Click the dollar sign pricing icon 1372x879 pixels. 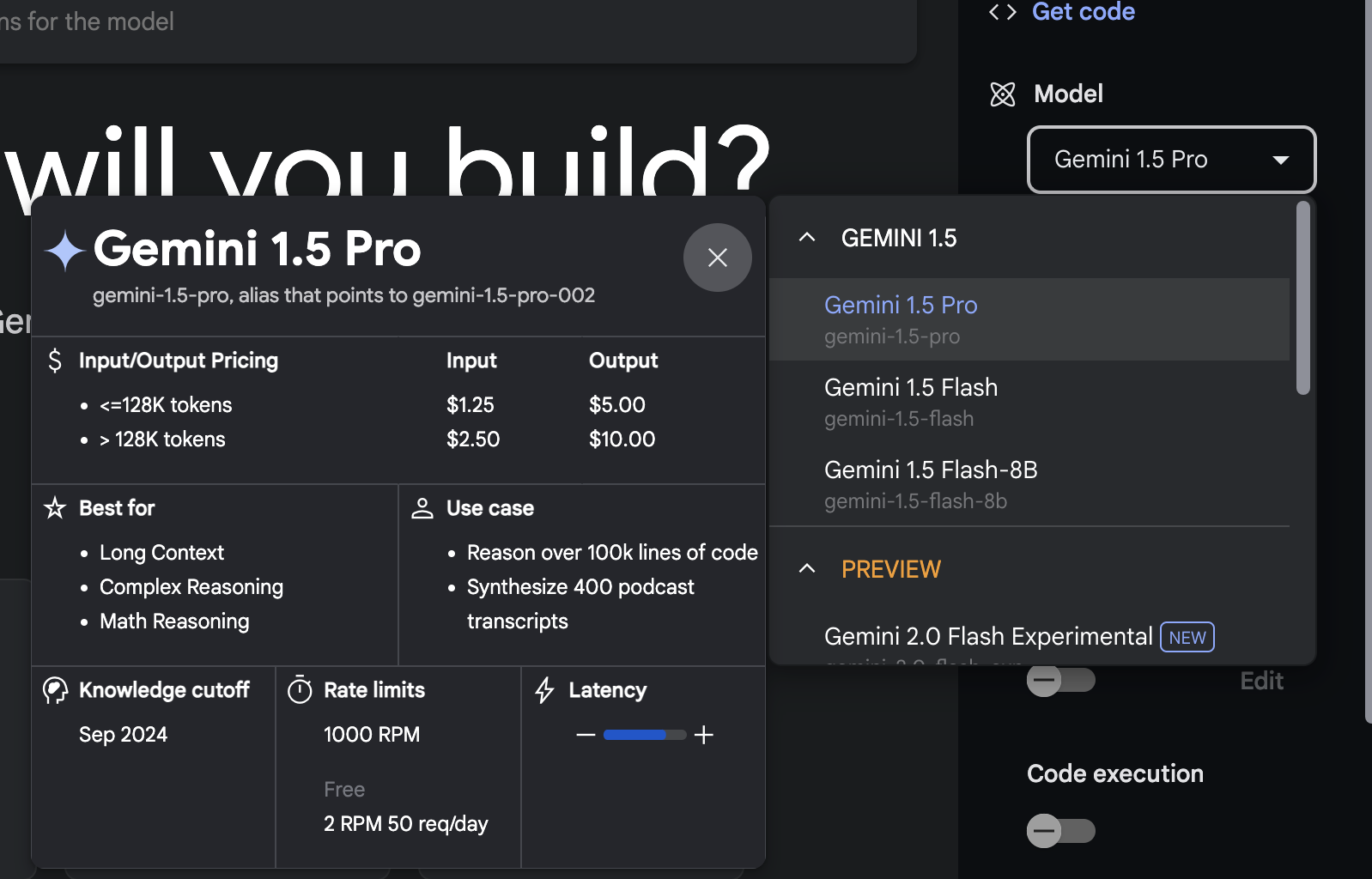pyautogui.click(x=55, y=361)
